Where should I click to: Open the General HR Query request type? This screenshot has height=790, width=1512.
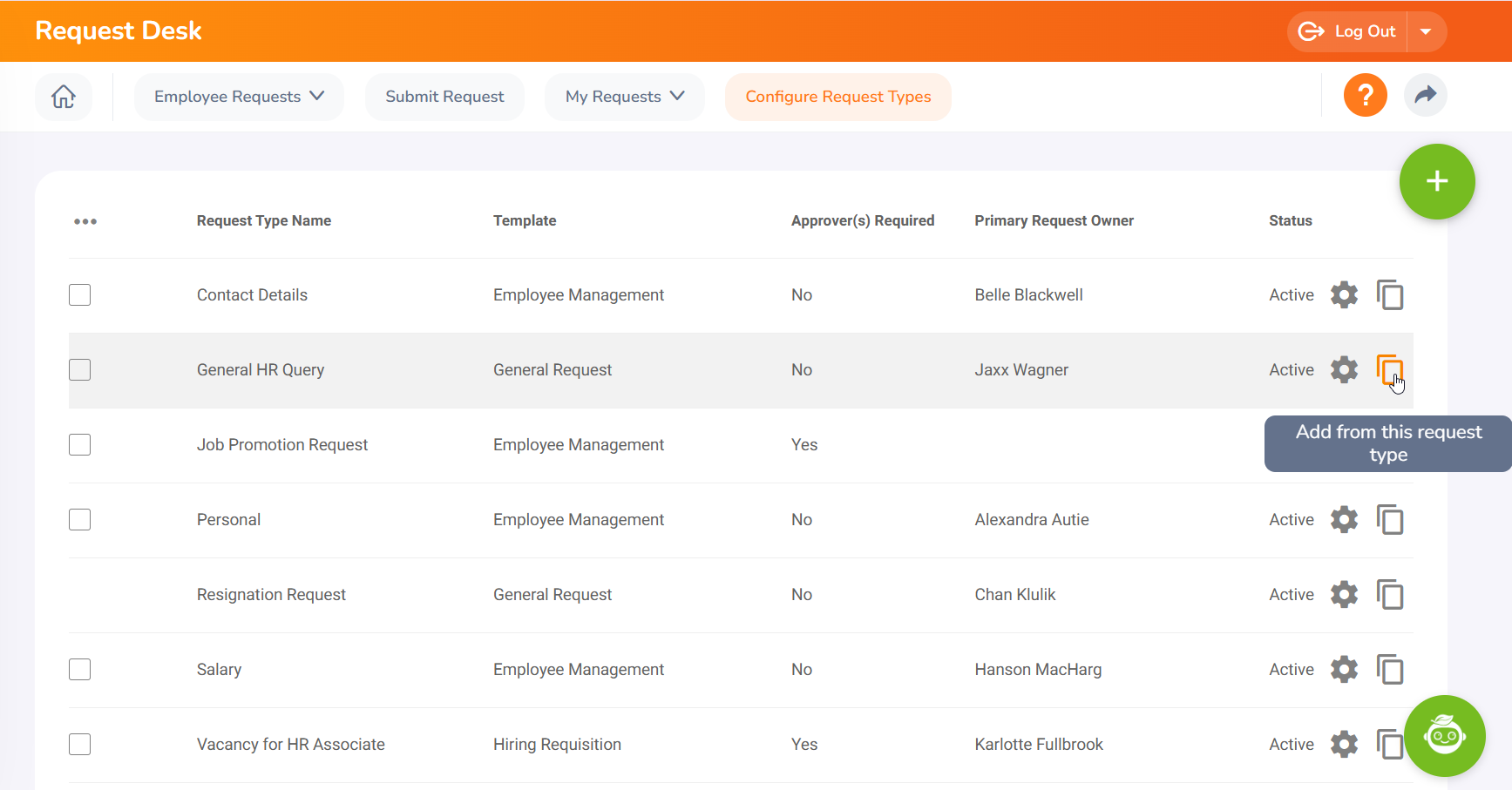click(260, 370)
